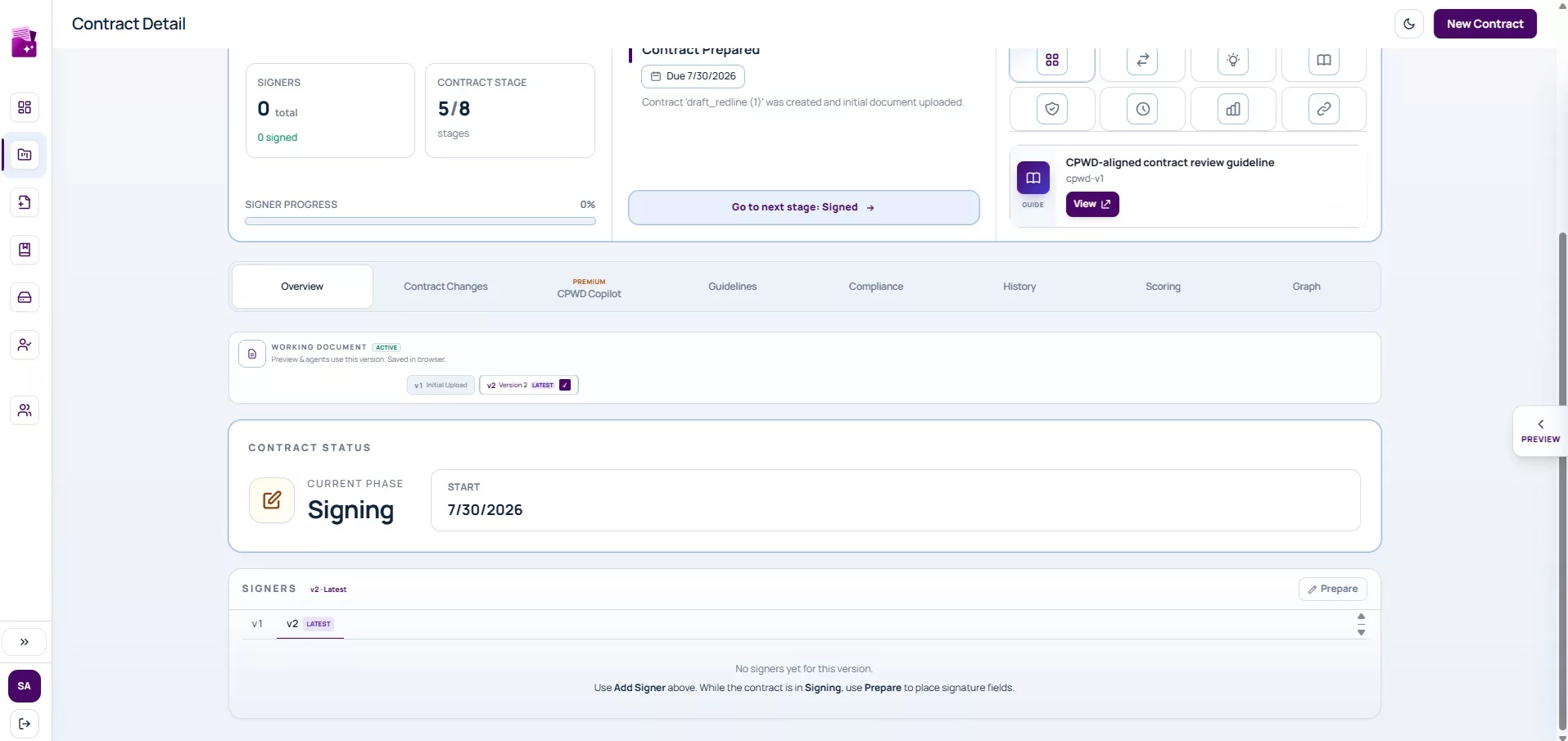This screenshot has height=741, width=1568.
Task: Click the Due 7/30/2026 date chip
Action: point(693,76)
